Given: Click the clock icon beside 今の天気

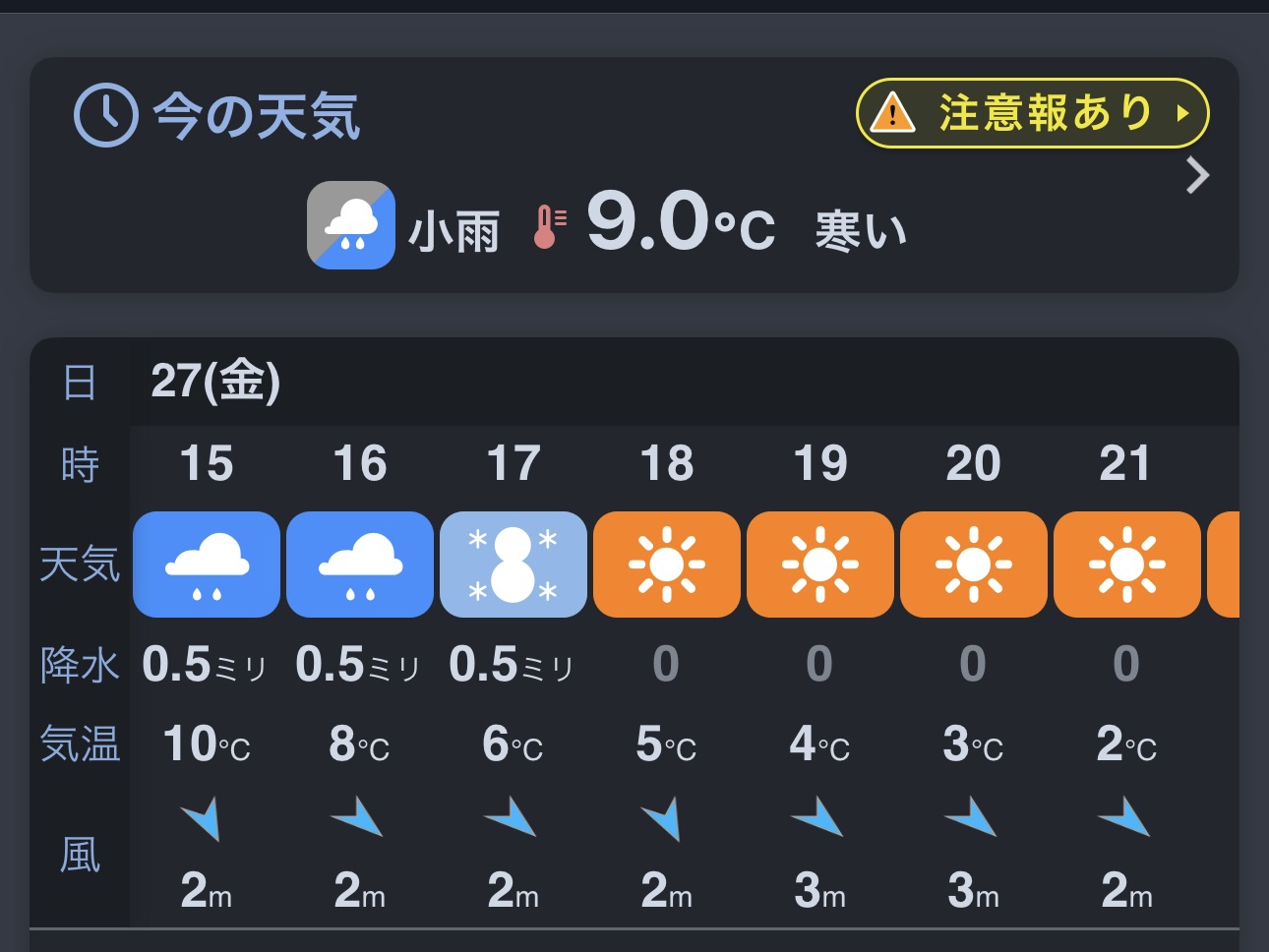Looking at the screenshot, I should coord(105,116).
